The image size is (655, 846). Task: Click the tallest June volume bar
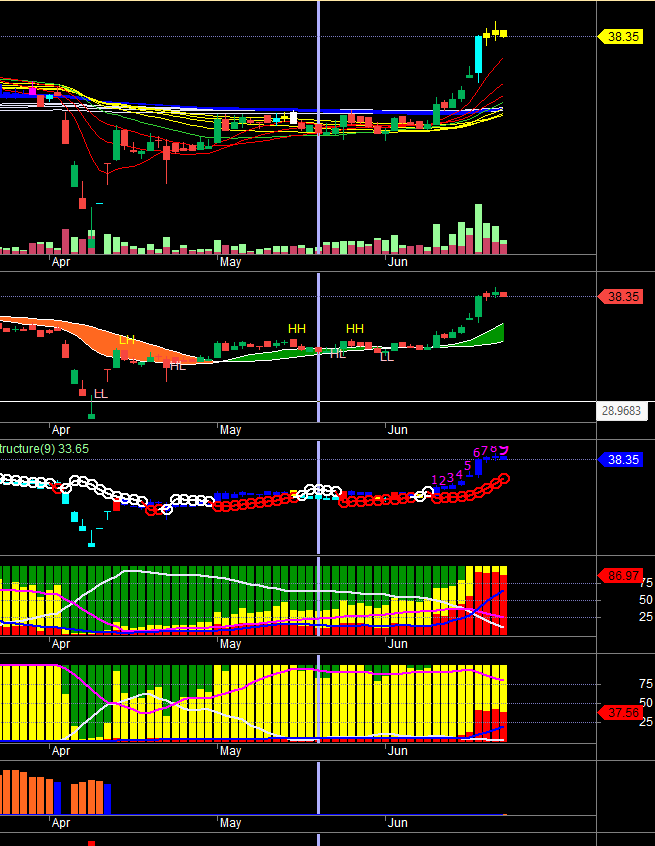point(478,229)
